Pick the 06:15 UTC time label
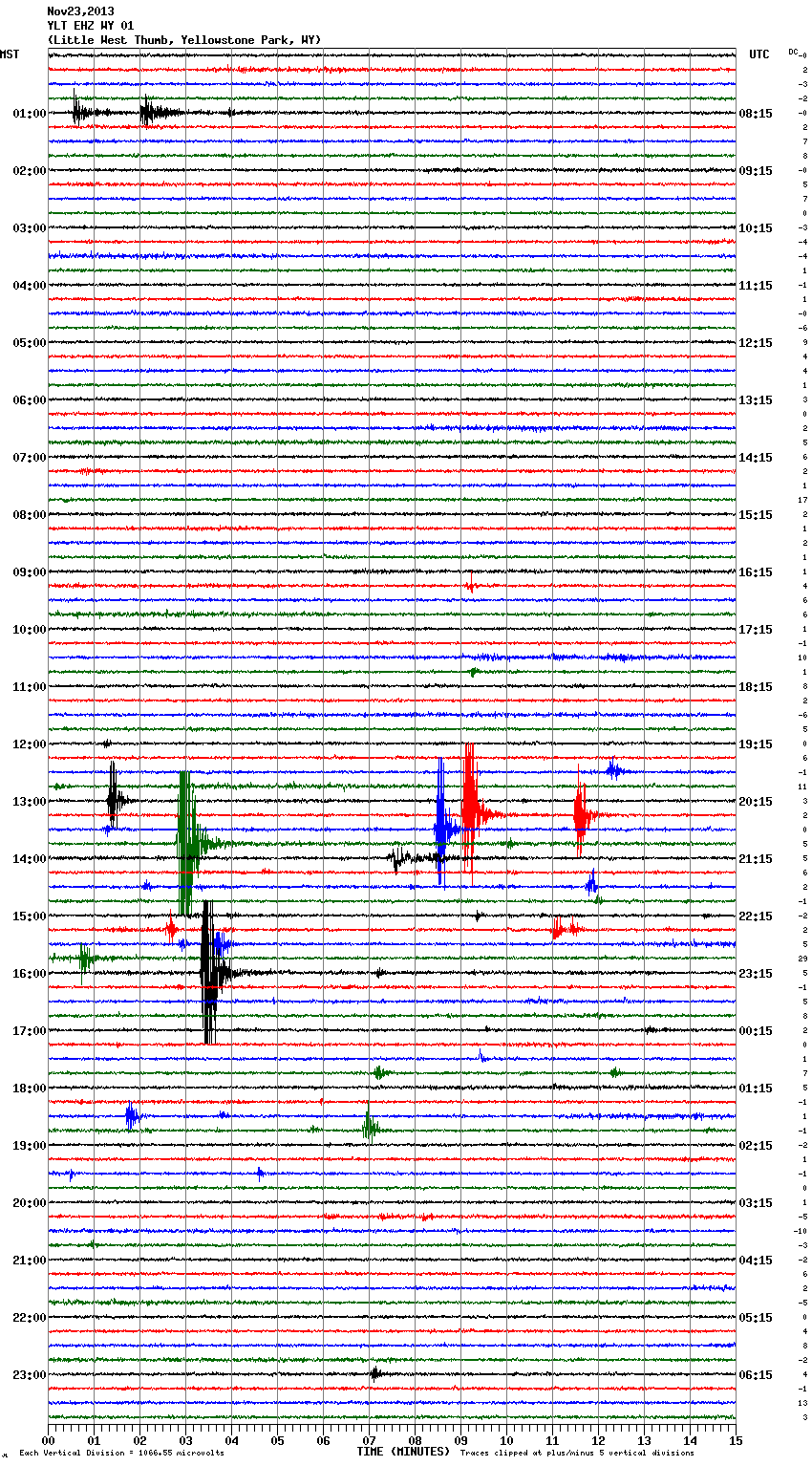Screen dimensions: 812x1466 point(756,1375)
